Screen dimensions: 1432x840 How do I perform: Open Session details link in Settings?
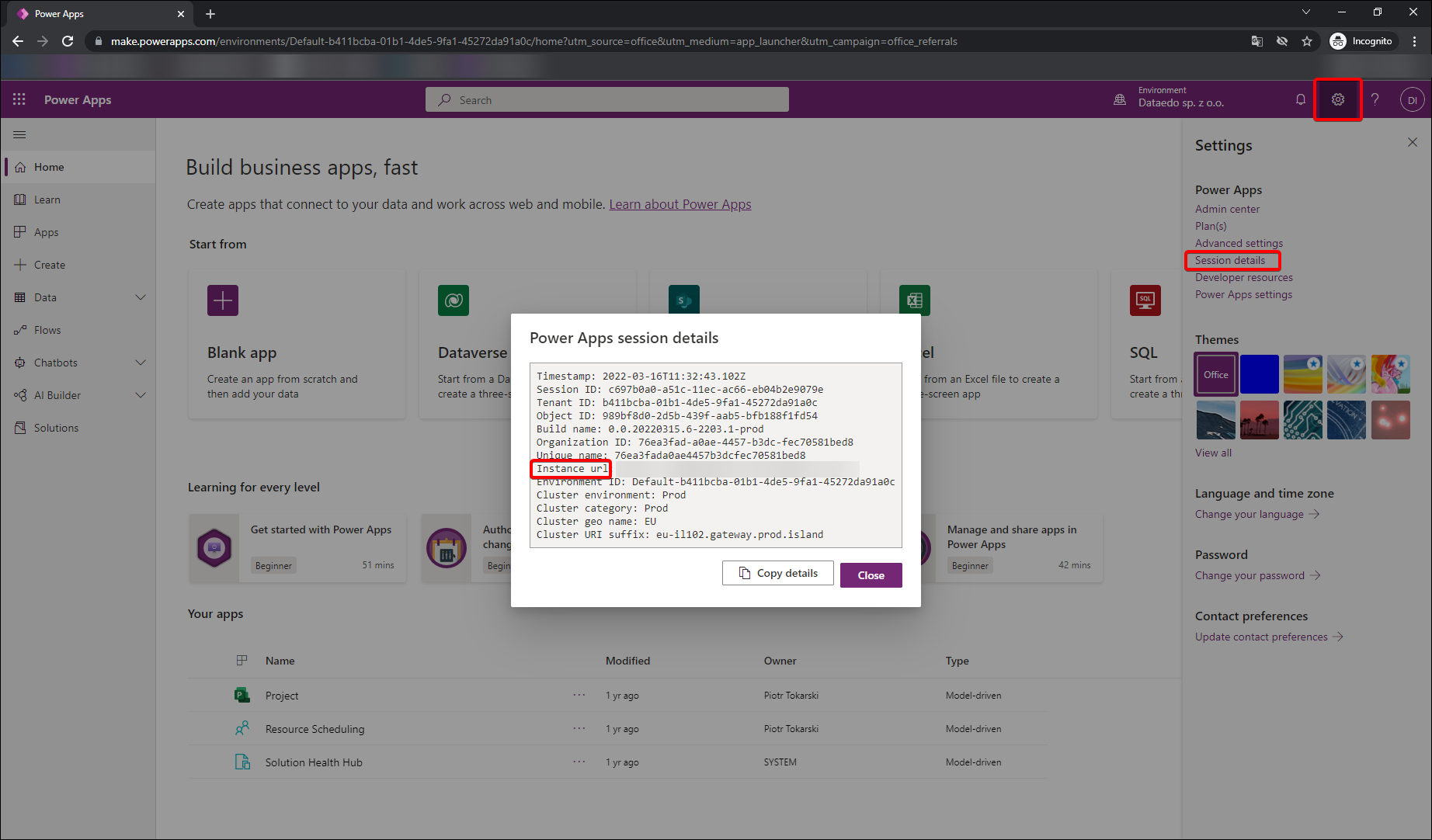click(1230, 261)
